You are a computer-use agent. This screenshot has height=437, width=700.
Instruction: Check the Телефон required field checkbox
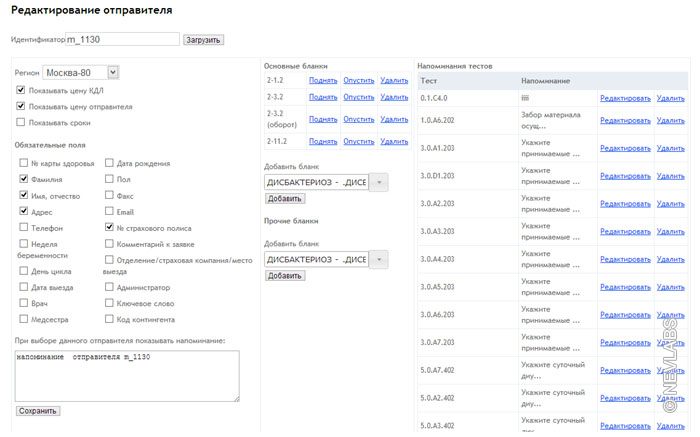22,227
